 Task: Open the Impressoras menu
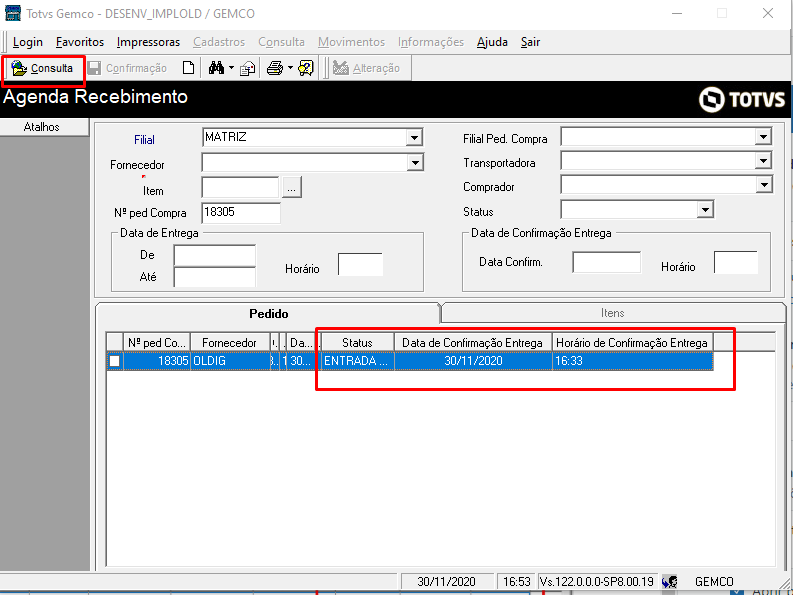pos(148,42)
